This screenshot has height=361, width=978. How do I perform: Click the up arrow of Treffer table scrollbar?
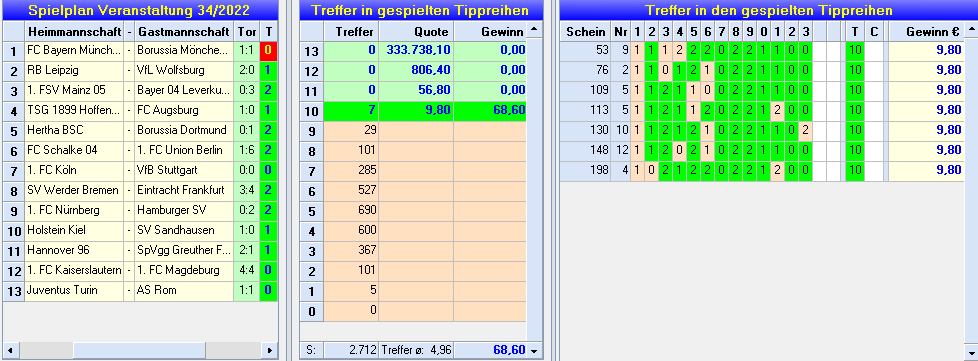[533, 30]
